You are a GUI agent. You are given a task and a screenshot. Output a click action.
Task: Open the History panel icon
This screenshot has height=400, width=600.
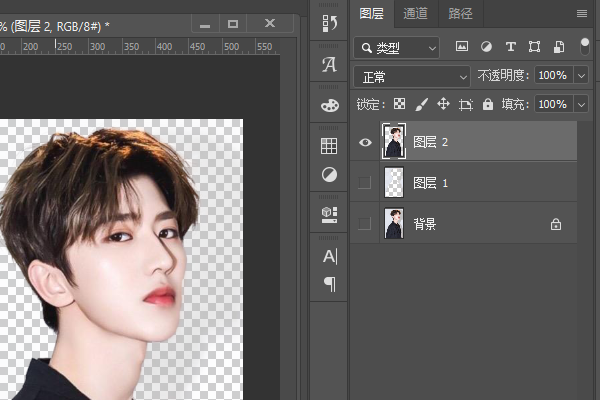coord(329,23)
